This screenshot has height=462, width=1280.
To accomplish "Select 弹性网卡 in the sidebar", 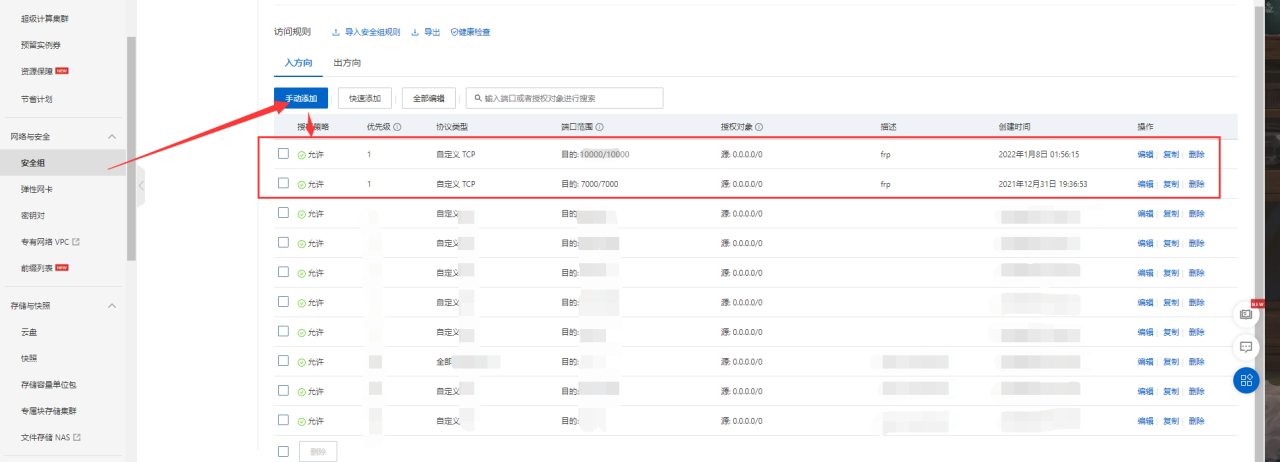I will (37, 189).
